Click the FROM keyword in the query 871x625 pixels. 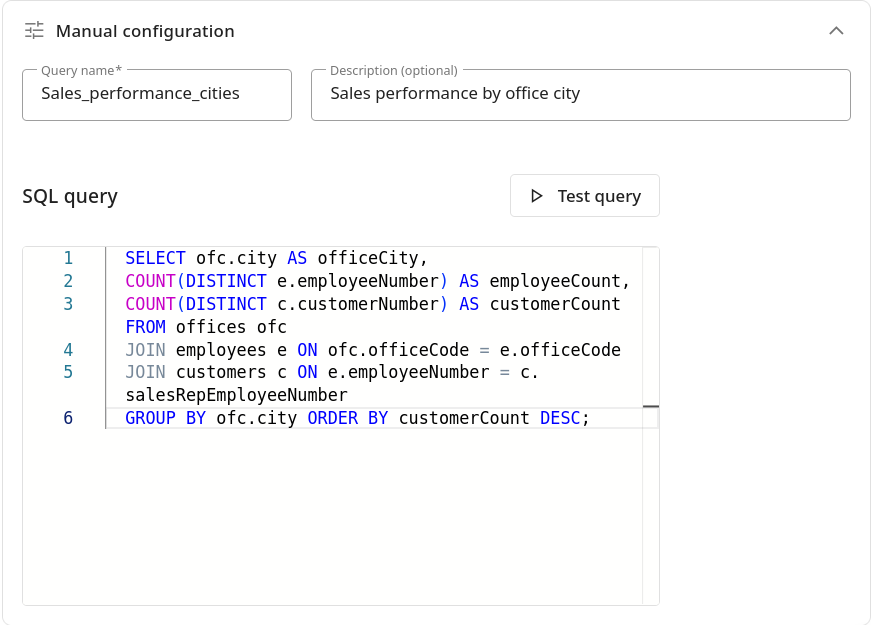click(145, 327)
